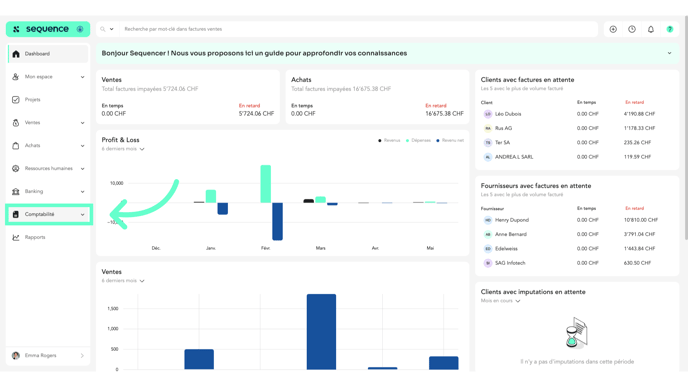688x387 pixels.
Task: Toggle the Revenu net legend marker
Action: pos(437,140)
